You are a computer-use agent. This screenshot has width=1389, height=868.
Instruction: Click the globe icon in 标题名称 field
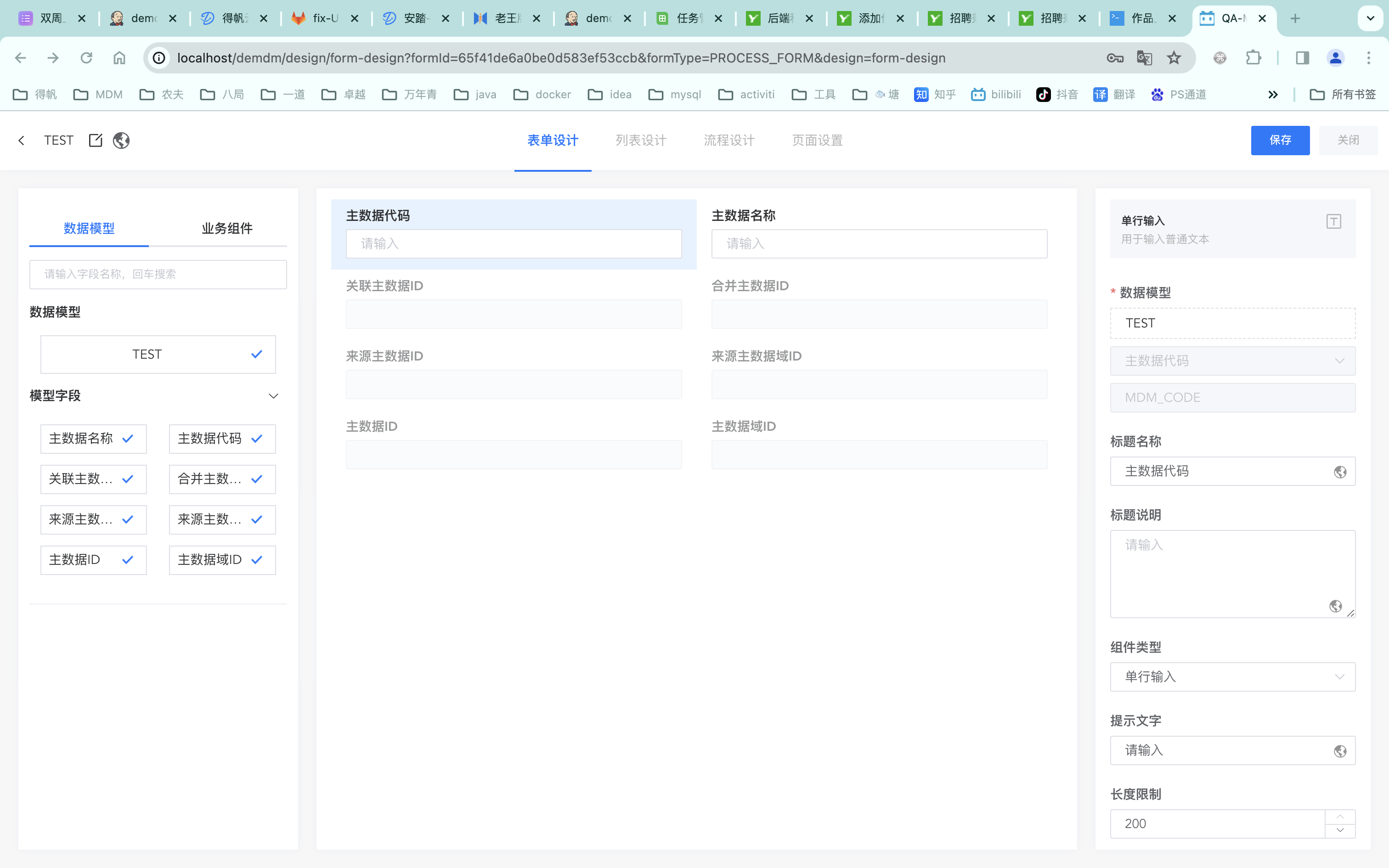tap(1340, 471)
